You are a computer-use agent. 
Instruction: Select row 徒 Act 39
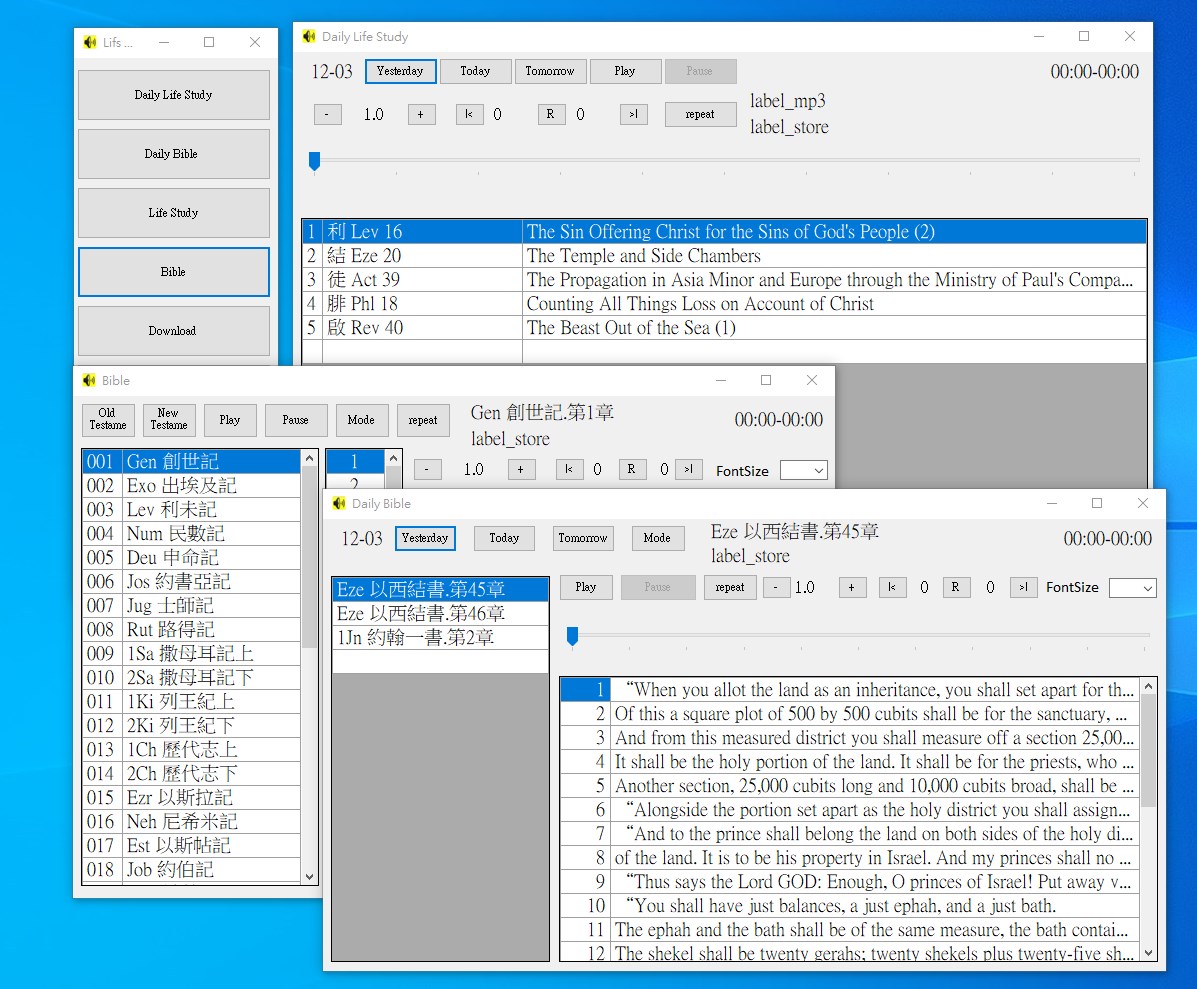click(x=724, y=279)
